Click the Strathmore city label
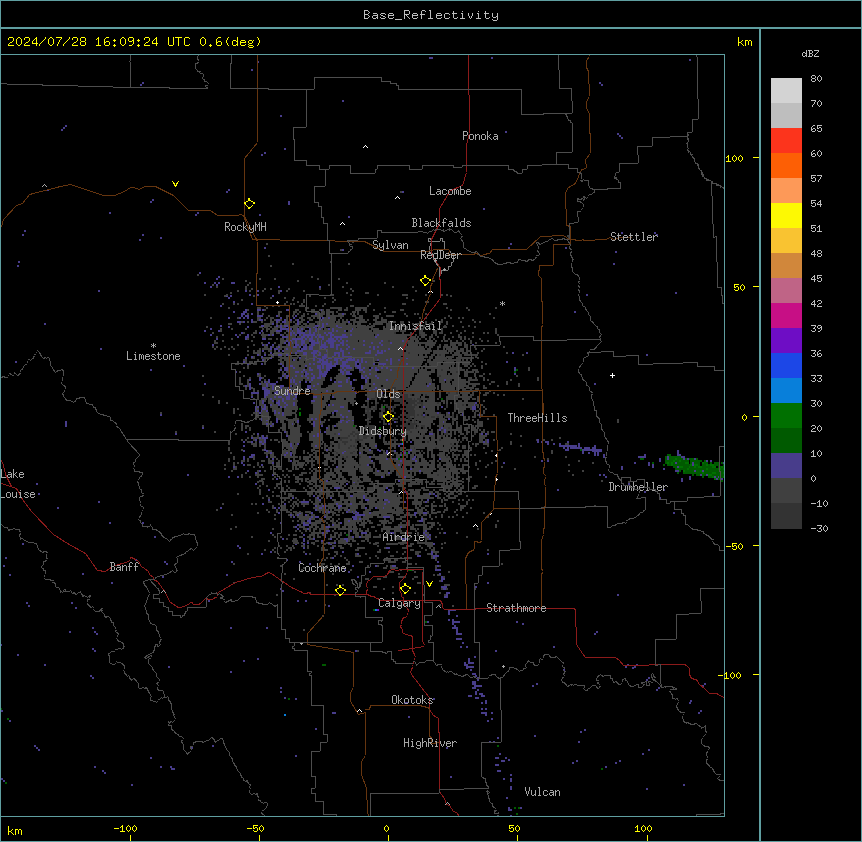The width and height of the screenshot is (862, 842). click(516, 608)
